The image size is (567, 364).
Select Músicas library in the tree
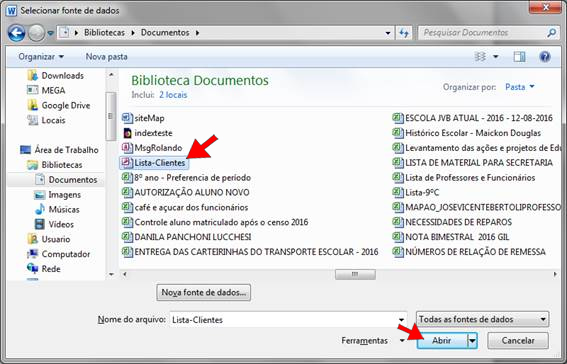(x=57, y=209)
